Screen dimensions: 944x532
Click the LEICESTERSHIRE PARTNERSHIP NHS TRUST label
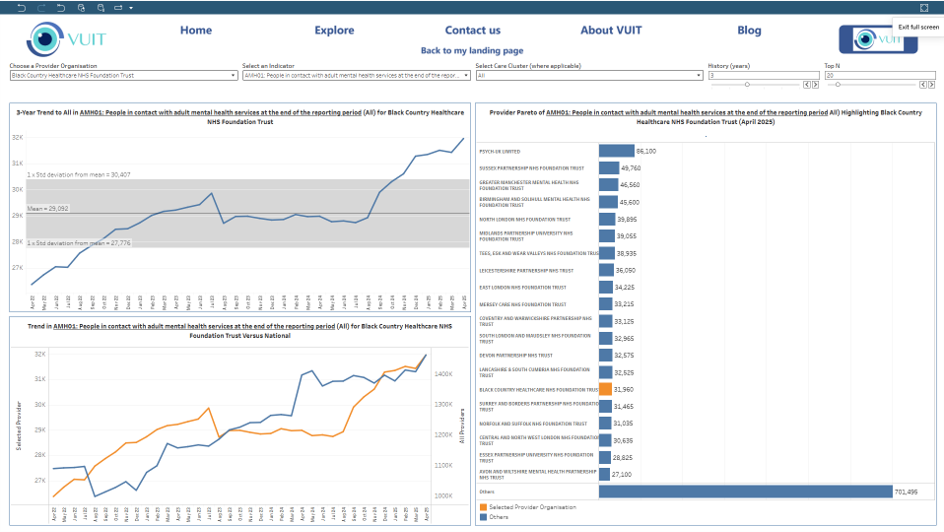coord(526,271)
